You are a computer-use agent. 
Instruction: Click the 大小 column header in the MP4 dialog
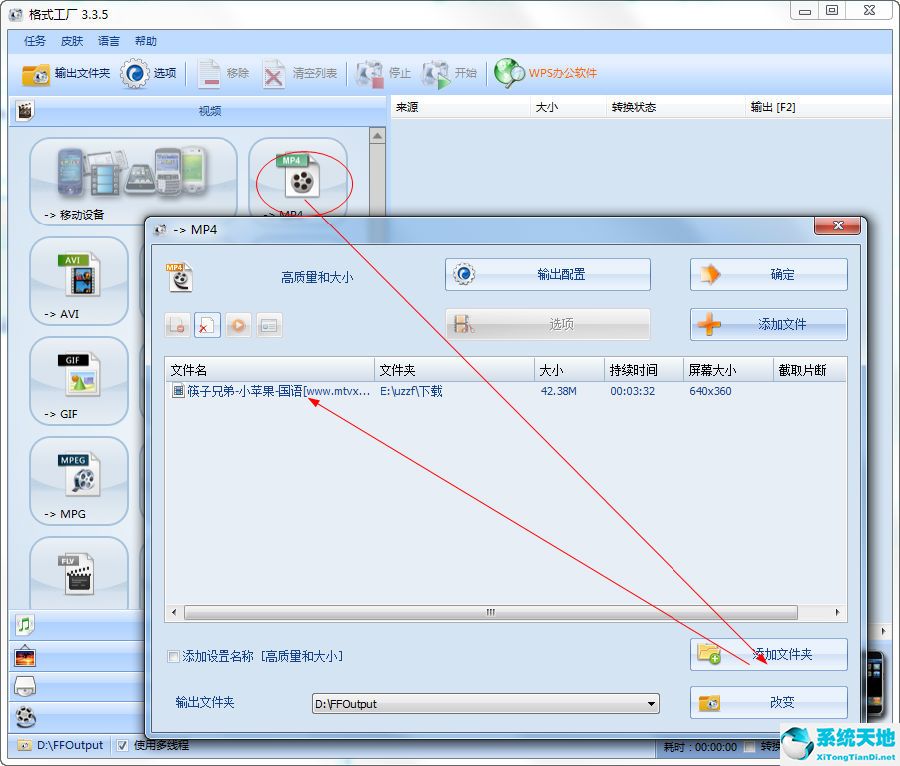(569, 370)
